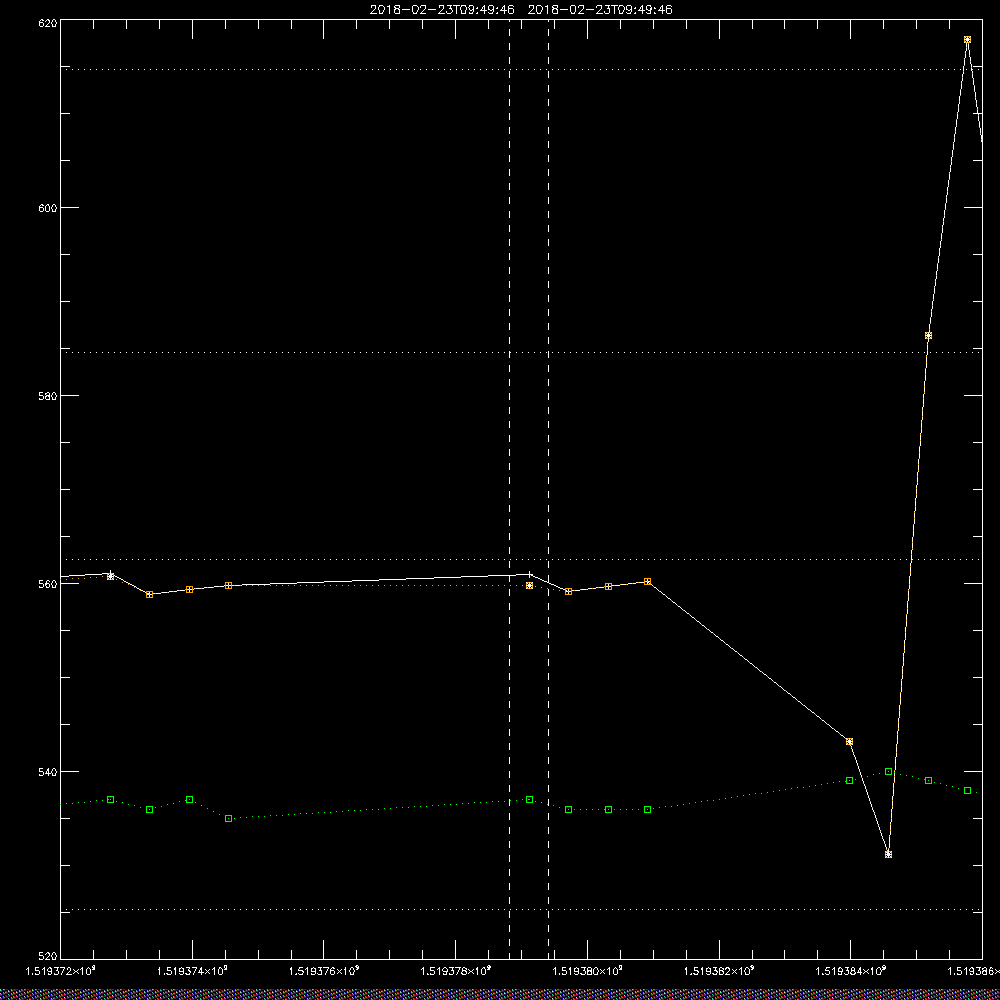Click the second timestamp in the plot title
Viewport: 1000px width, 1000px height.
[x=600, y=10]
